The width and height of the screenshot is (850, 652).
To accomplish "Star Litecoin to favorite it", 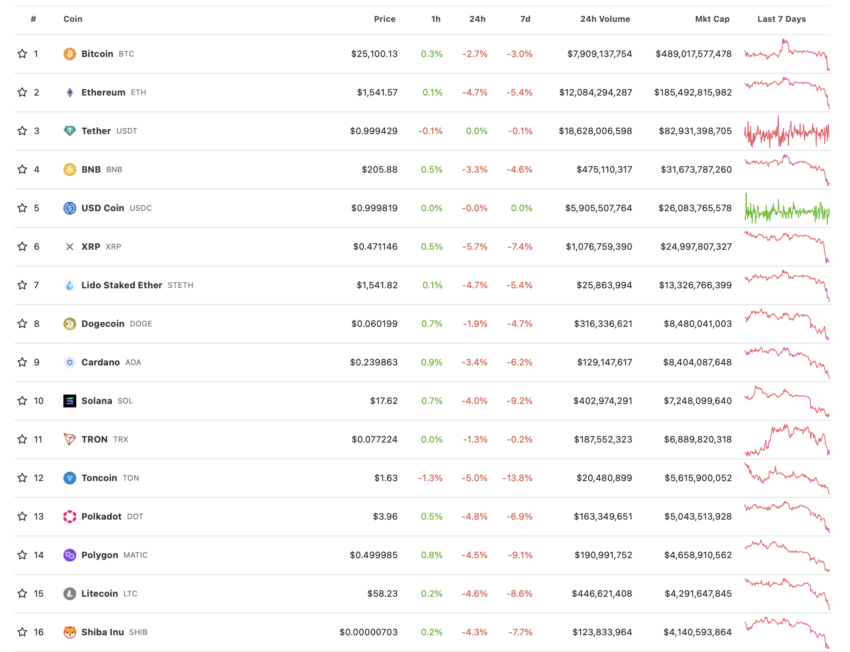I will (21, 593).
